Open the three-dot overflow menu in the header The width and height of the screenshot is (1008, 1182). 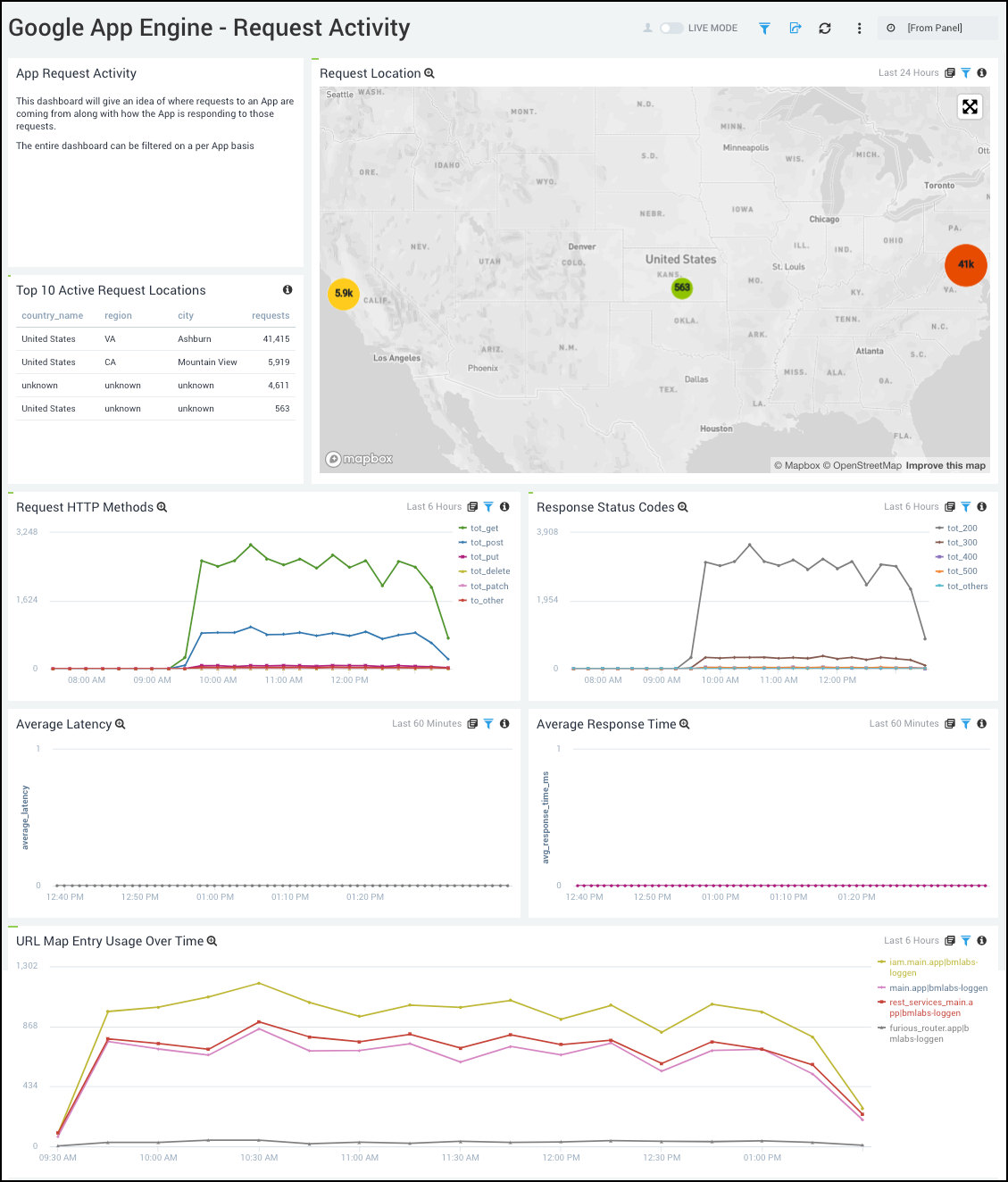[858, 28]
